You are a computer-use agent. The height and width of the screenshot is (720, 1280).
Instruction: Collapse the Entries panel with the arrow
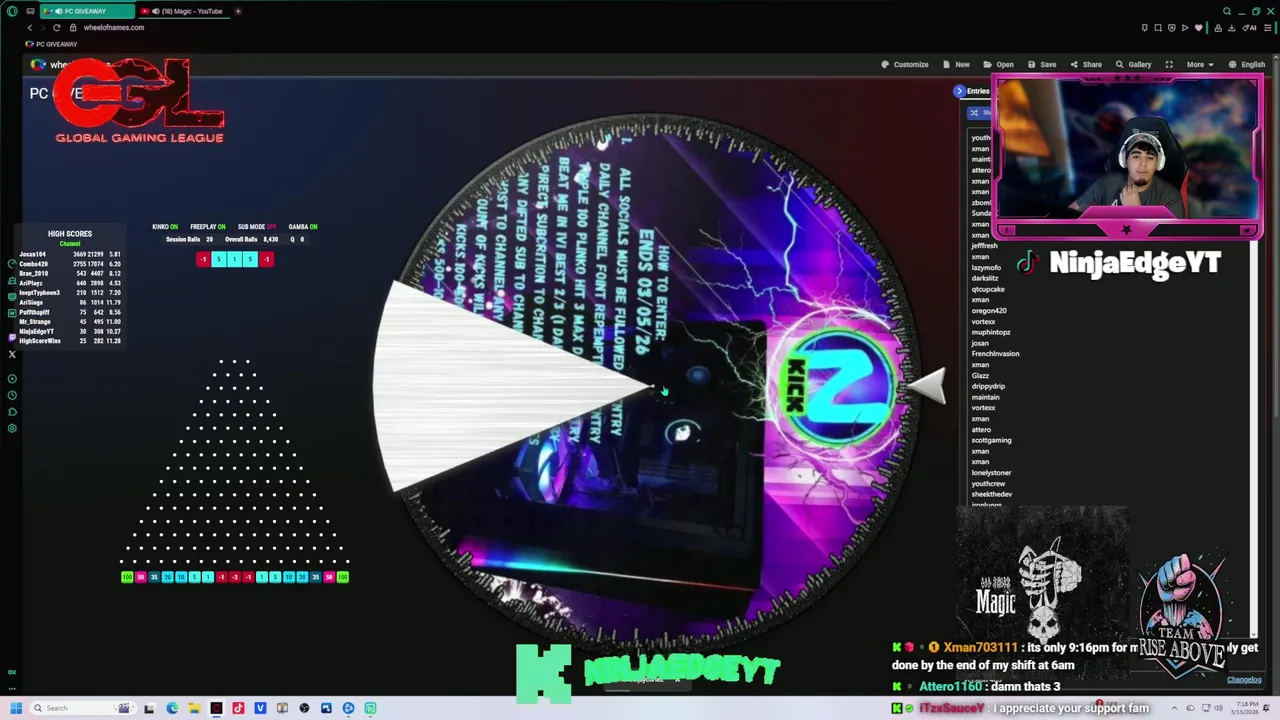959,91
